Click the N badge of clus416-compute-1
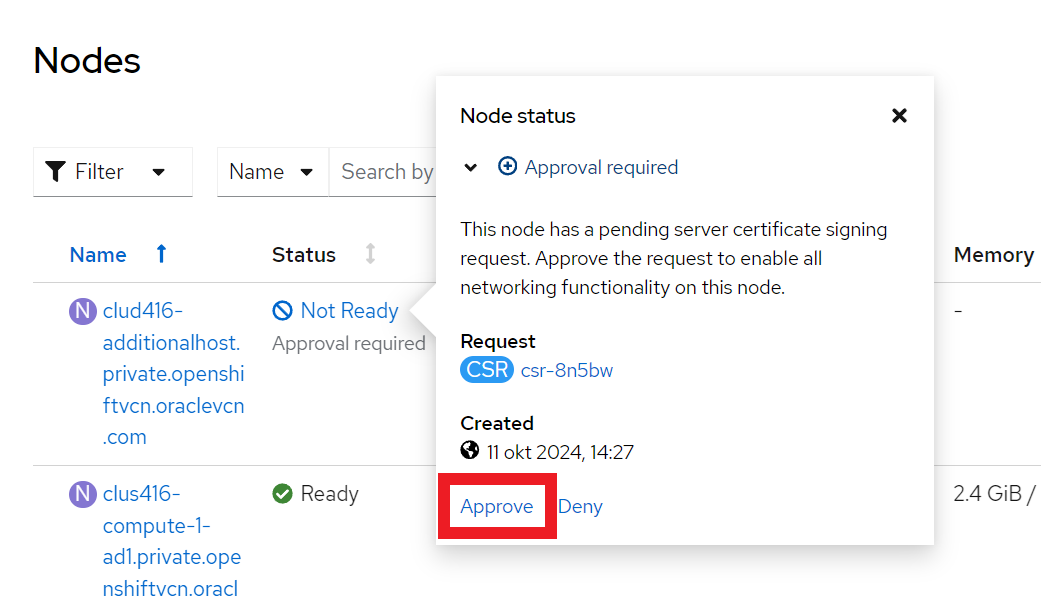 pos(83,494)
